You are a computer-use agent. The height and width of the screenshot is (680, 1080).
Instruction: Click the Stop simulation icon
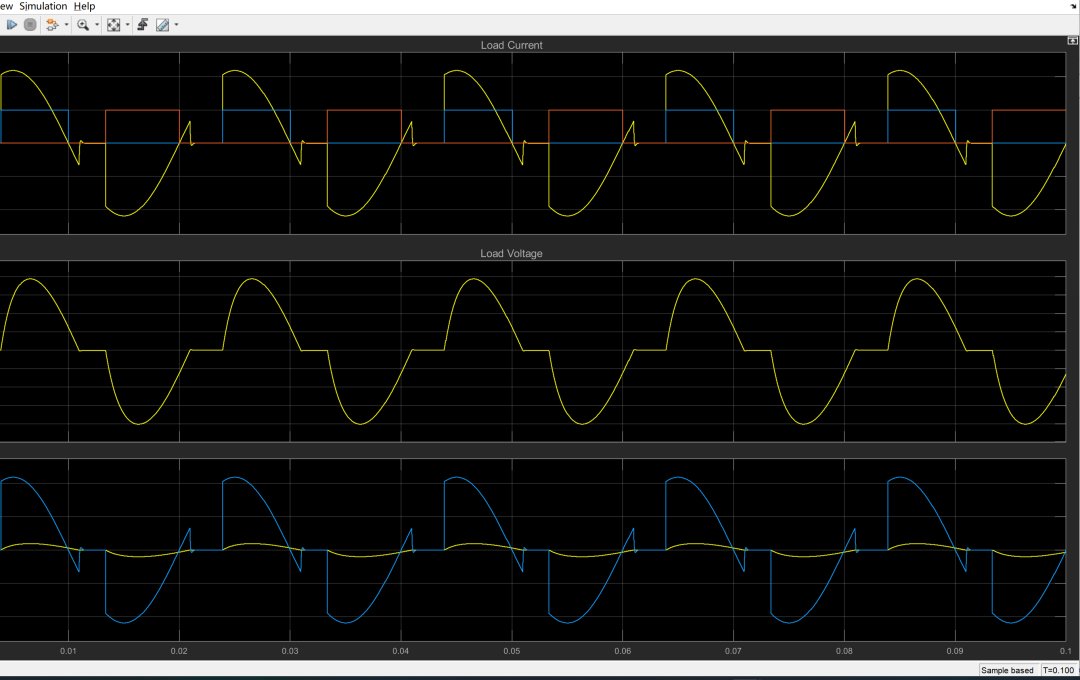30,24
